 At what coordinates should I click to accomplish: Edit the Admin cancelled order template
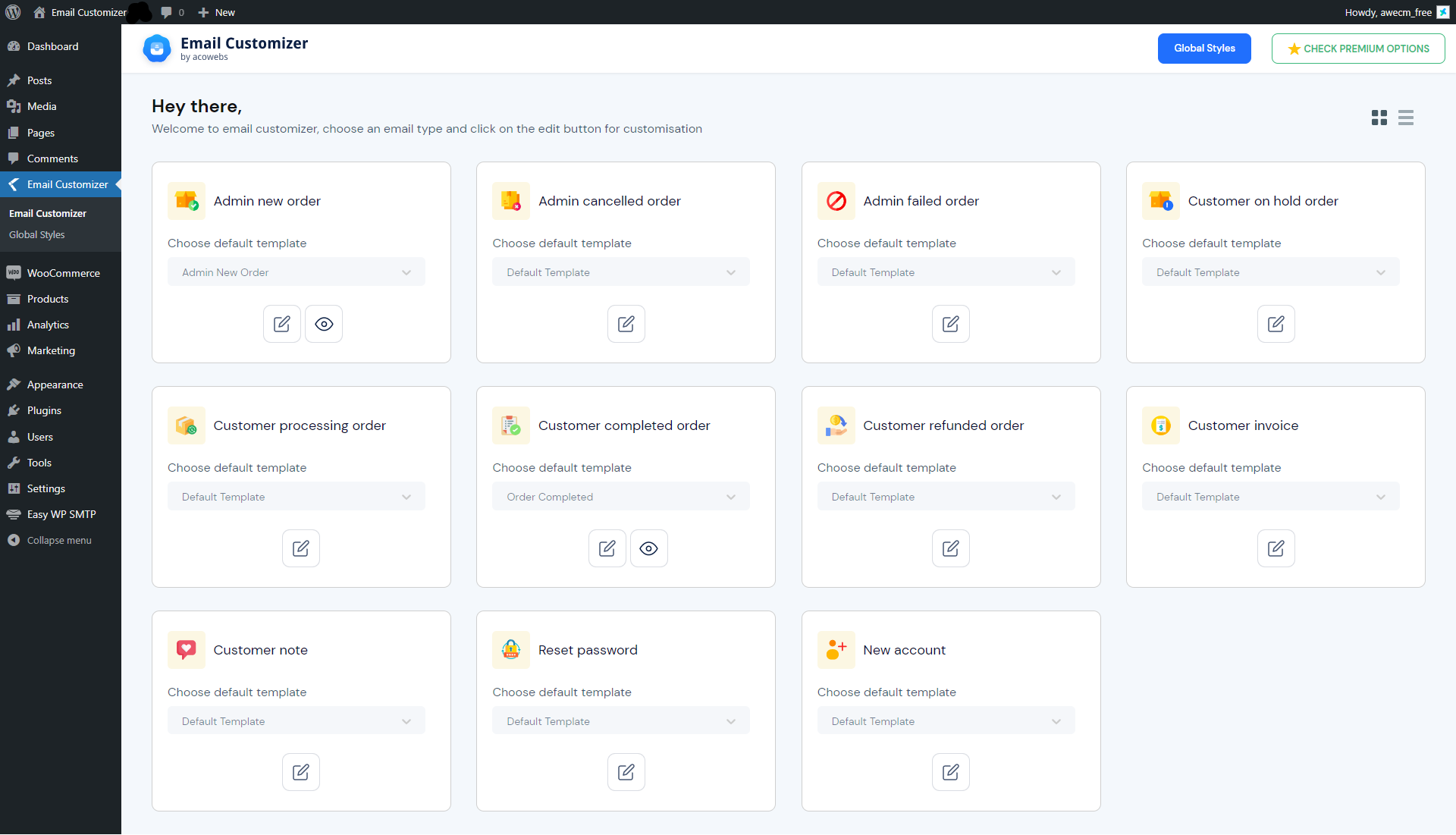[626, 324]
